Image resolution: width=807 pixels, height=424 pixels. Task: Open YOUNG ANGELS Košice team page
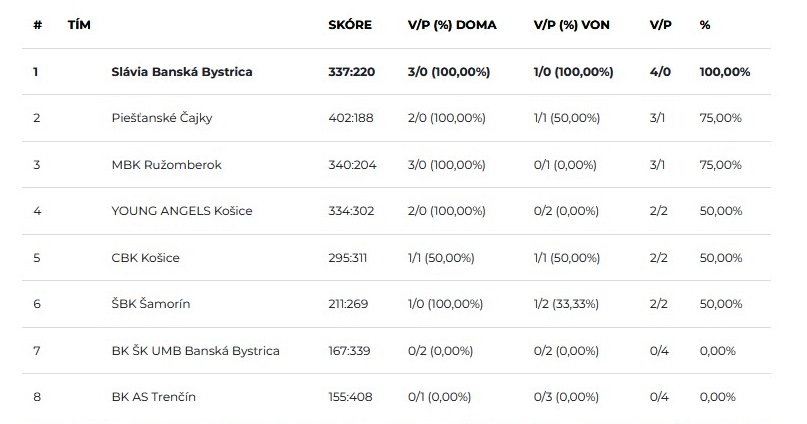pos(182,211)
